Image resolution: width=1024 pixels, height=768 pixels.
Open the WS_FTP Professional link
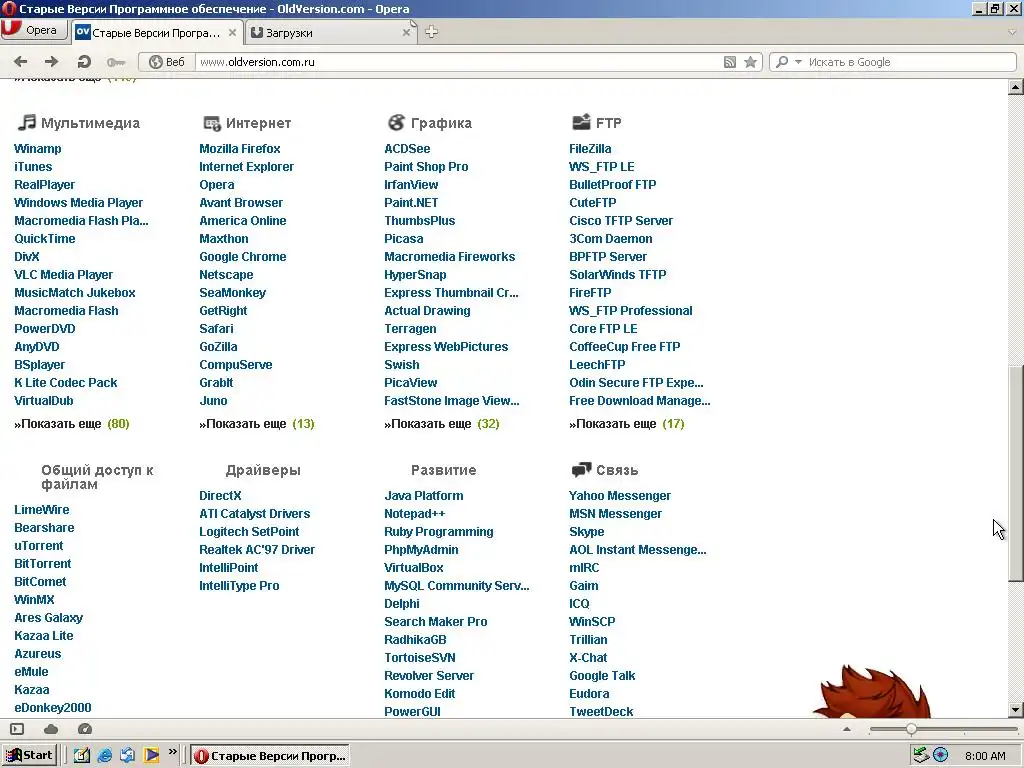coord(631,311)
